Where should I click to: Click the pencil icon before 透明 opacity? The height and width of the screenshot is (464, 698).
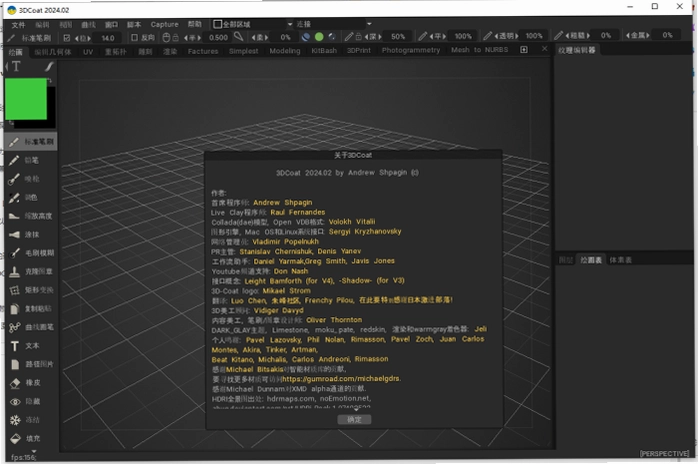point(488,36)
